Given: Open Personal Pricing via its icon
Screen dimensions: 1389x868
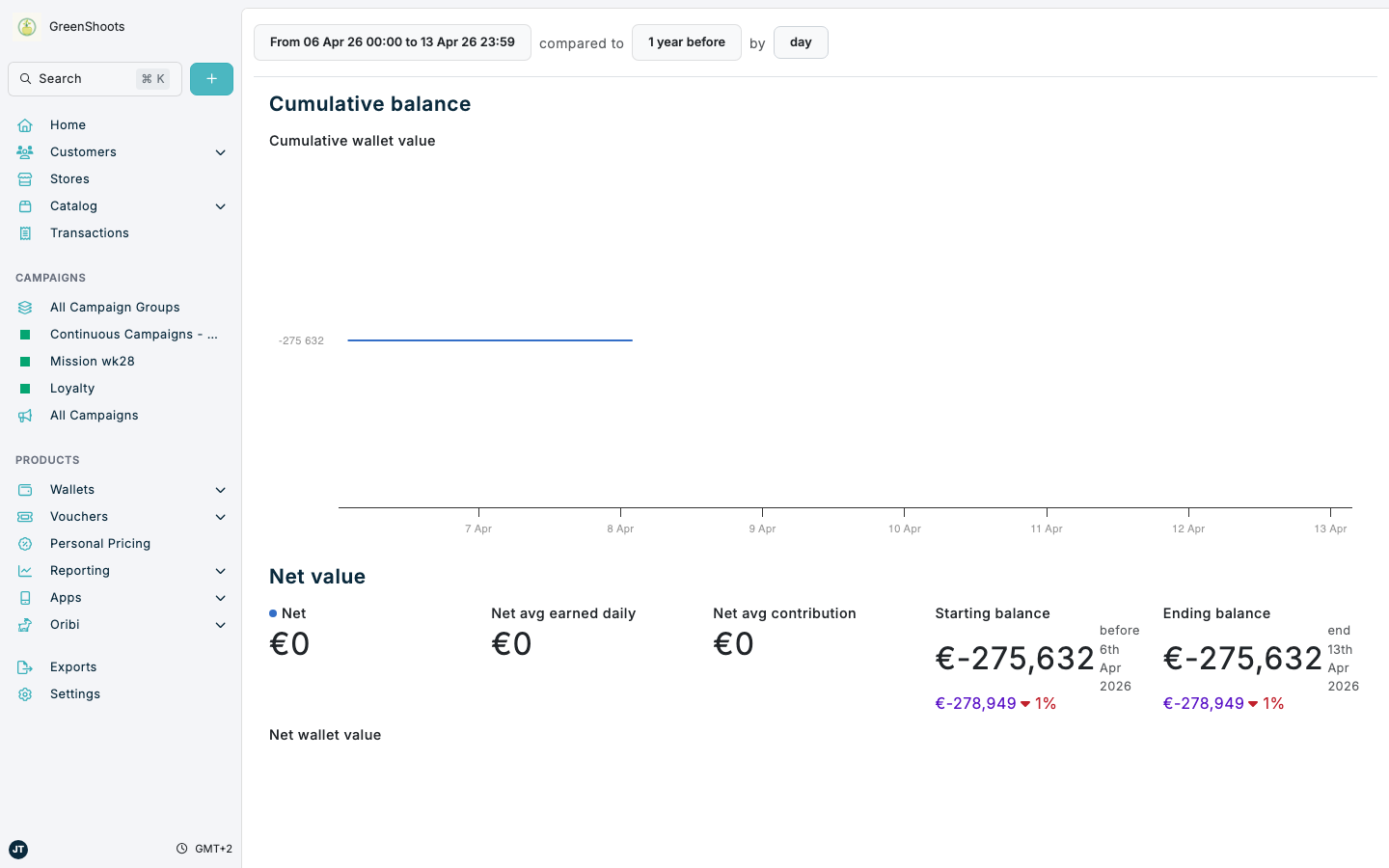Looking at the screenshot, I should coord(24,543).
